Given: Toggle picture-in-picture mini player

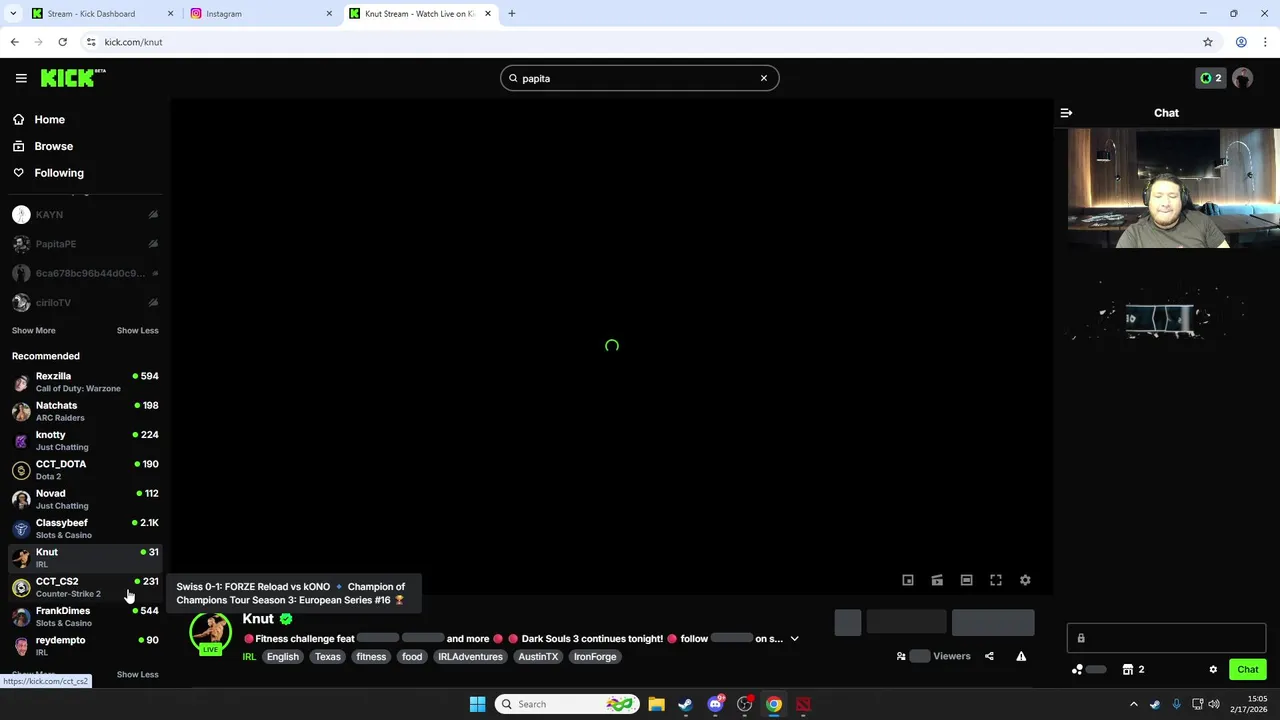Looking at the screenshot, I should coord(908,580).
